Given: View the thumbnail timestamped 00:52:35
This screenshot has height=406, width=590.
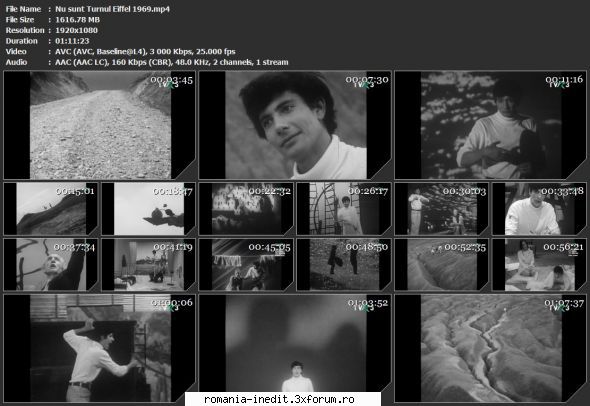Looking at the screenshot, I should click(442, 265).
